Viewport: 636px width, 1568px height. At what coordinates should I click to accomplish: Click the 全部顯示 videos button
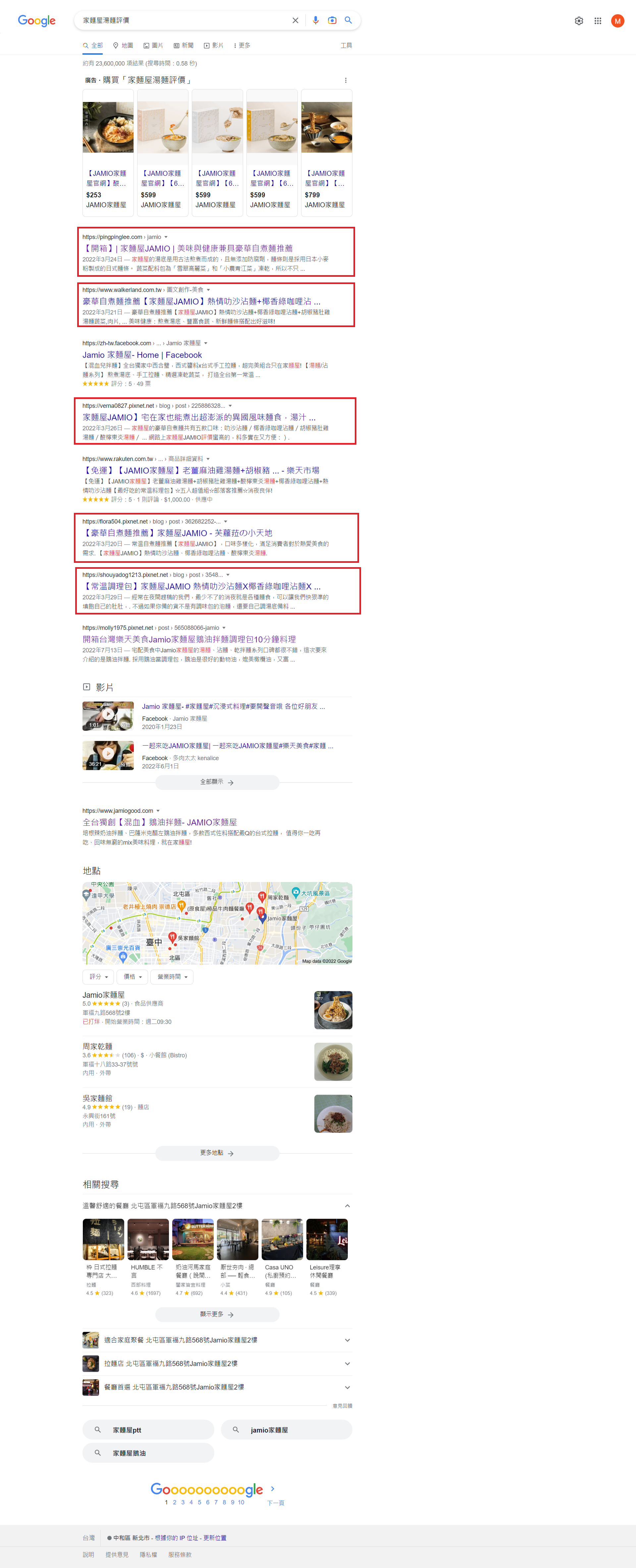[x=218, y=782]
